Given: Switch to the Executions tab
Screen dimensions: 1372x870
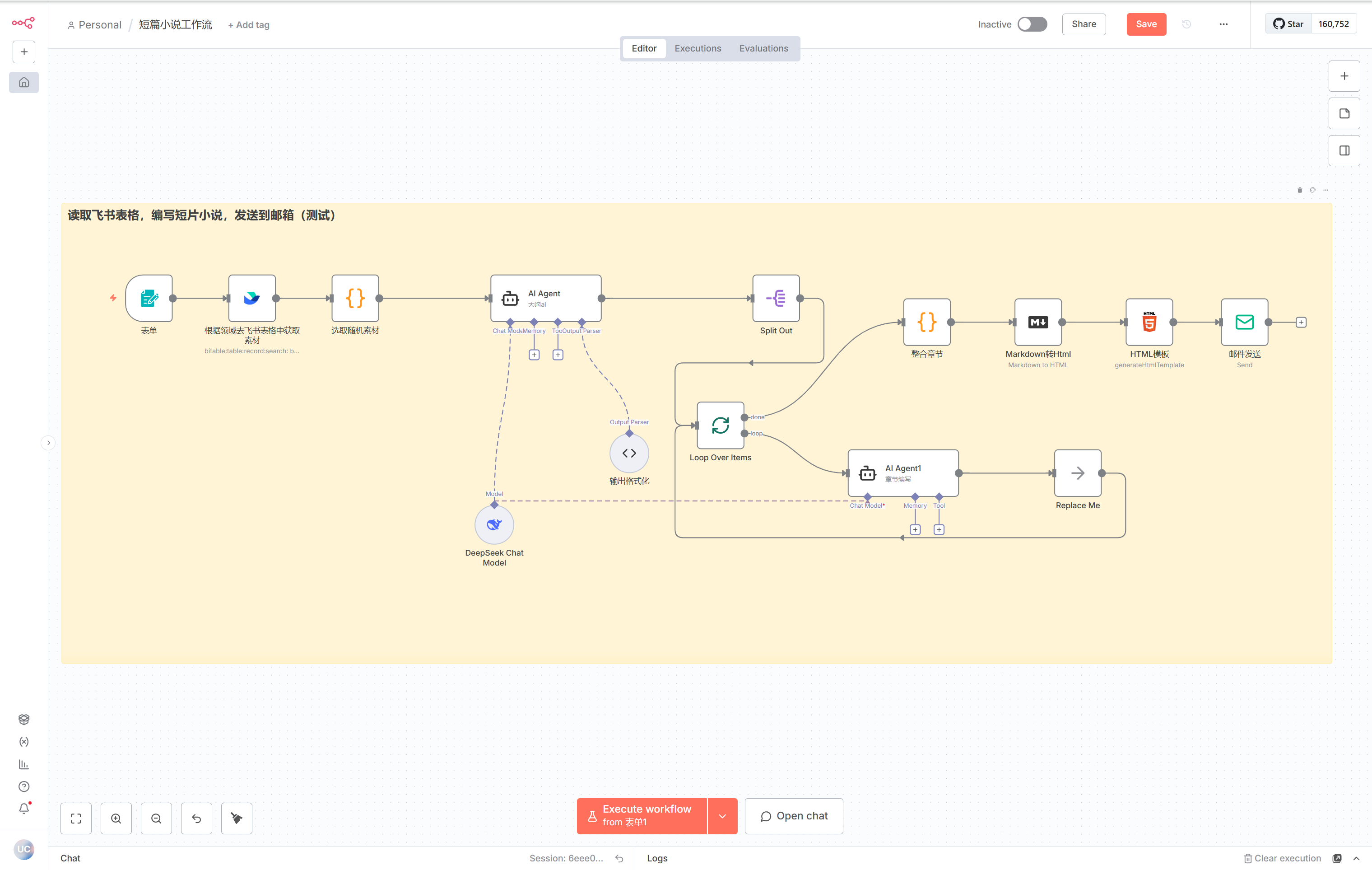Looking at the screenshot, I should 698,48.
